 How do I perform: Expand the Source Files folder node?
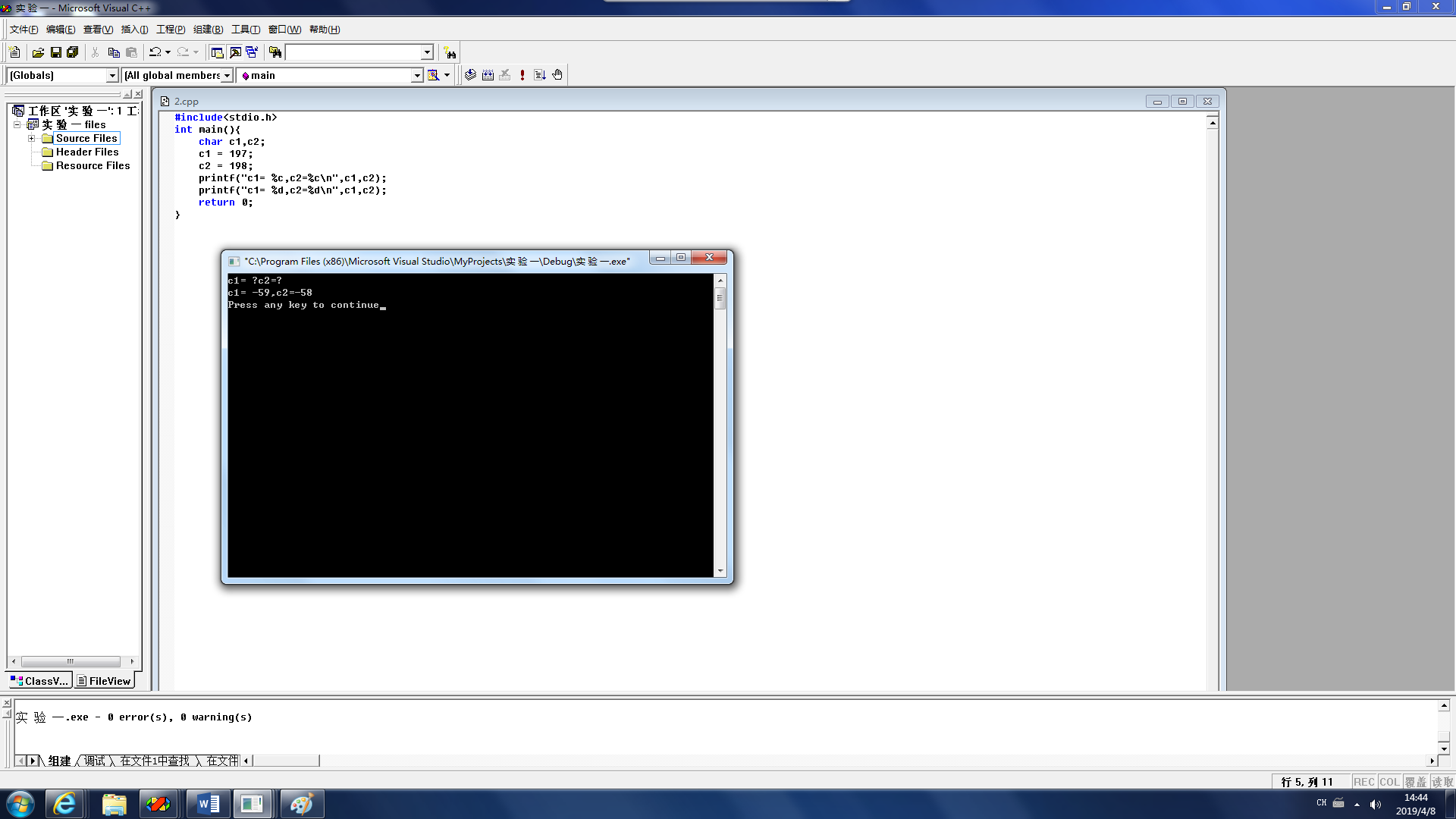coord(31,138)
